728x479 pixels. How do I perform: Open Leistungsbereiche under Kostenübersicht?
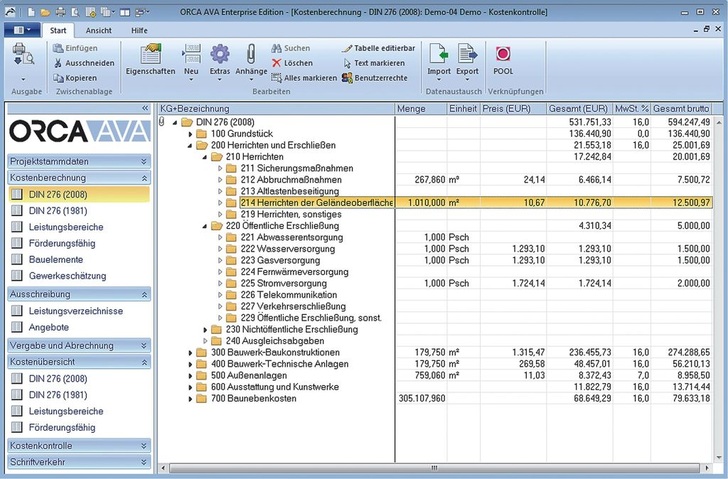coord(66,411)
